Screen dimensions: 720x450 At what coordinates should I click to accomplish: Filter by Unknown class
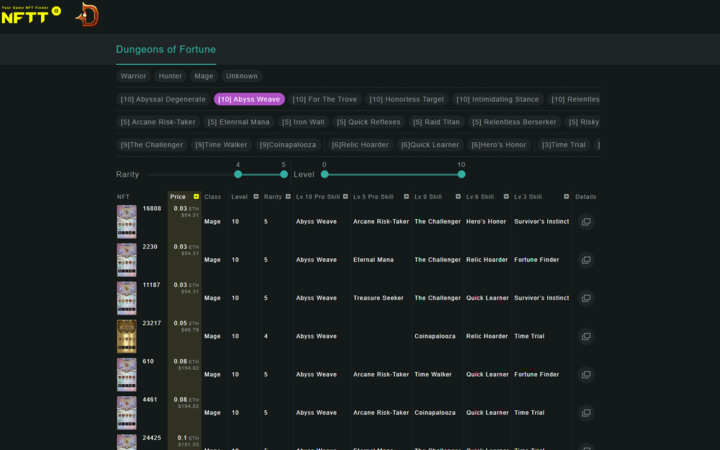(x=242, y=76)
